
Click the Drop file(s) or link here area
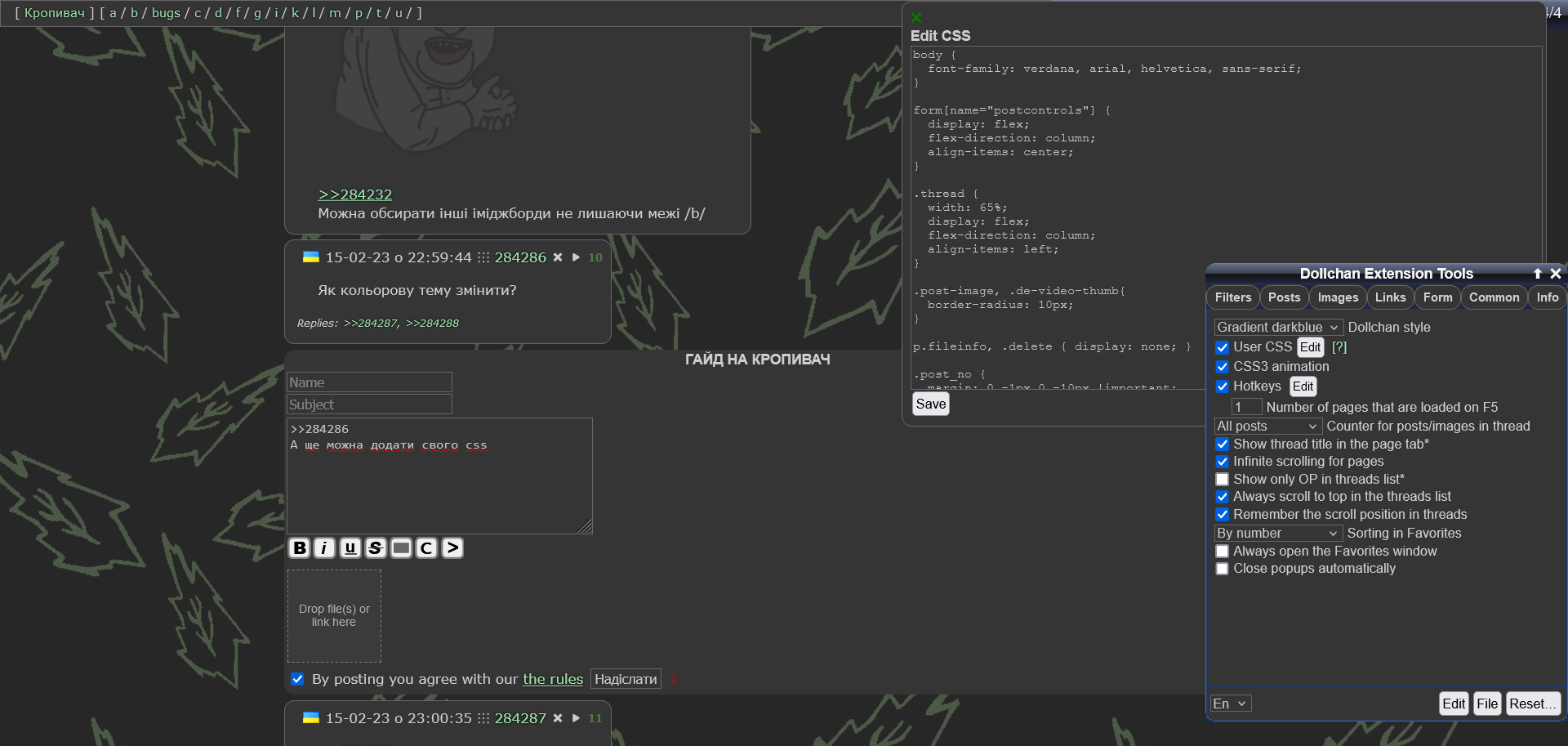point(334,616)
